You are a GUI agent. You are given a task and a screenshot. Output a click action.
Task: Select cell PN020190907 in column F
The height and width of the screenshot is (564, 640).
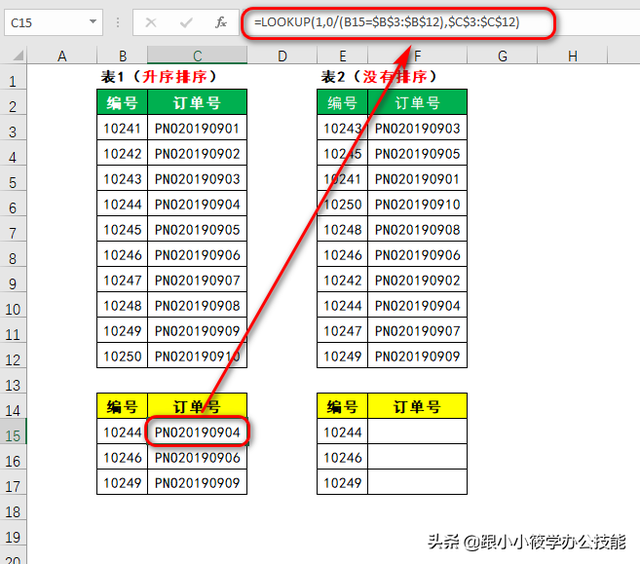click(417, 330)
